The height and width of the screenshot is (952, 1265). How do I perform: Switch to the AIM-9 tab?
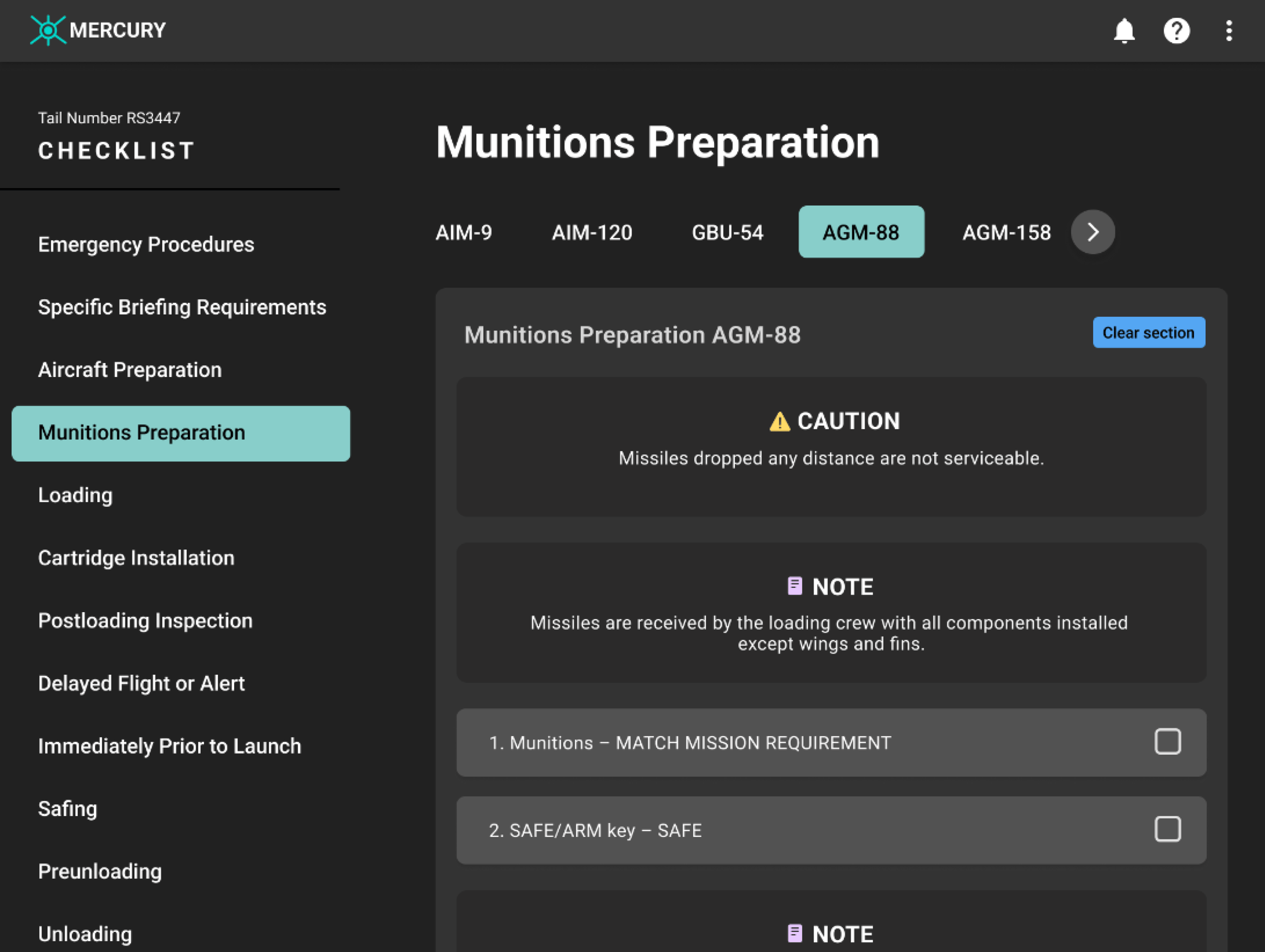point(463,233)
